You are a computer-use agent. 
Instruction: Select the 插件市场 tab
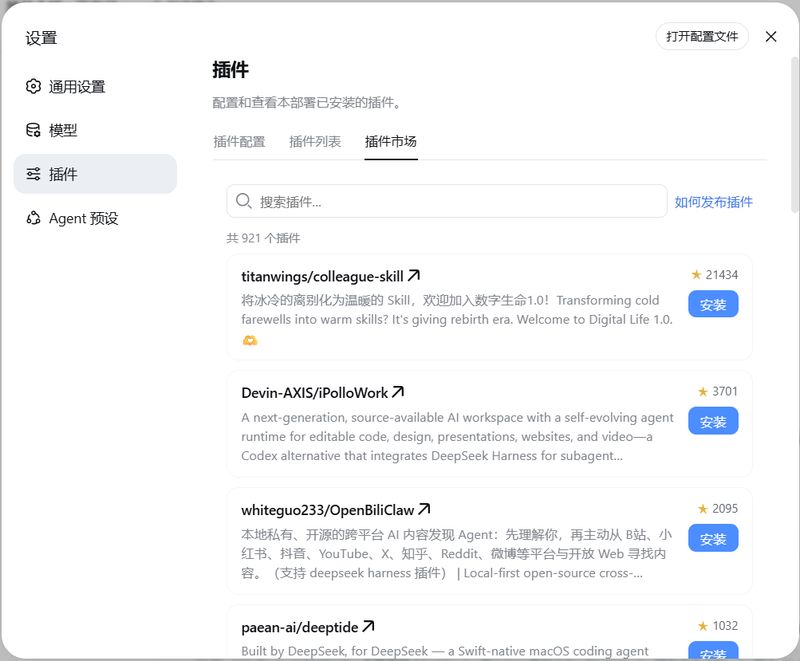391,141
